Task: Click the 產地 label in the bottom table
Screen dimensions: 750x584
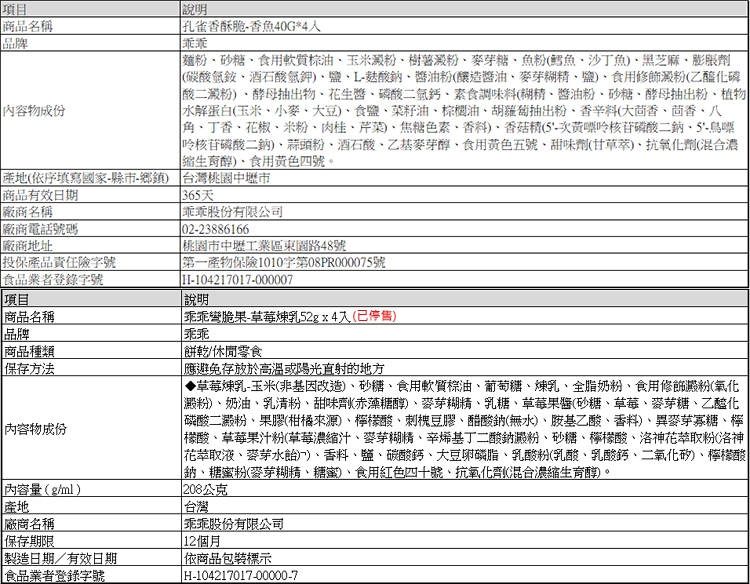Action: tap(16, 507)
